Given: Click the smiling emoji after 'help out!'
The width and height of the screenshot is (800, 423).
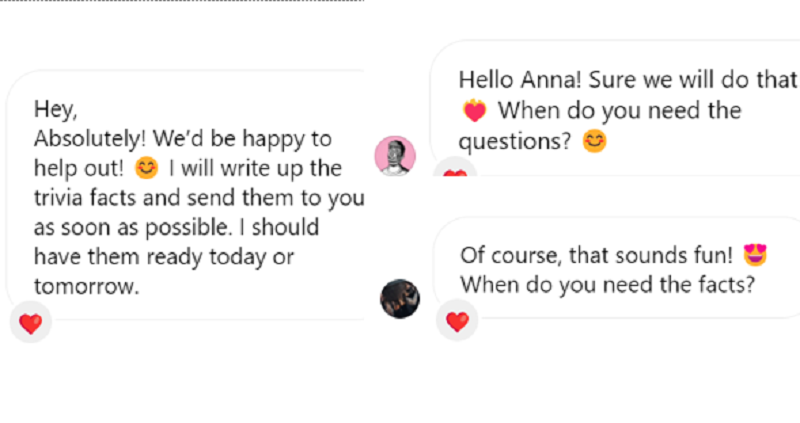Looking at the screenshot, I should 146,168.
